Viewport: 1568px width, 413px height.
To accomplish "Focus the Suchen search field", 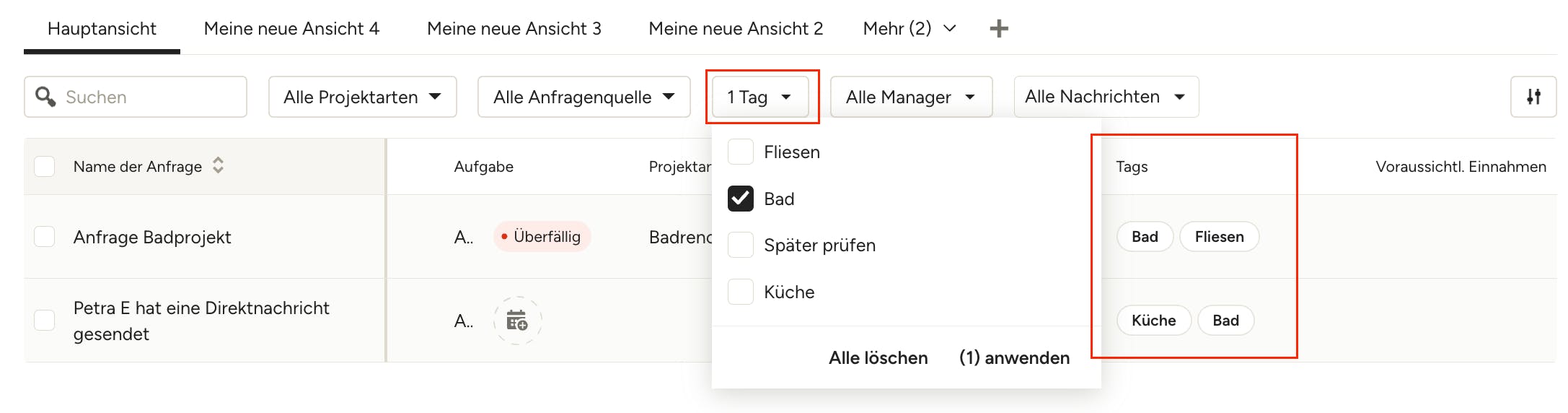I will [x=136, y=97].
